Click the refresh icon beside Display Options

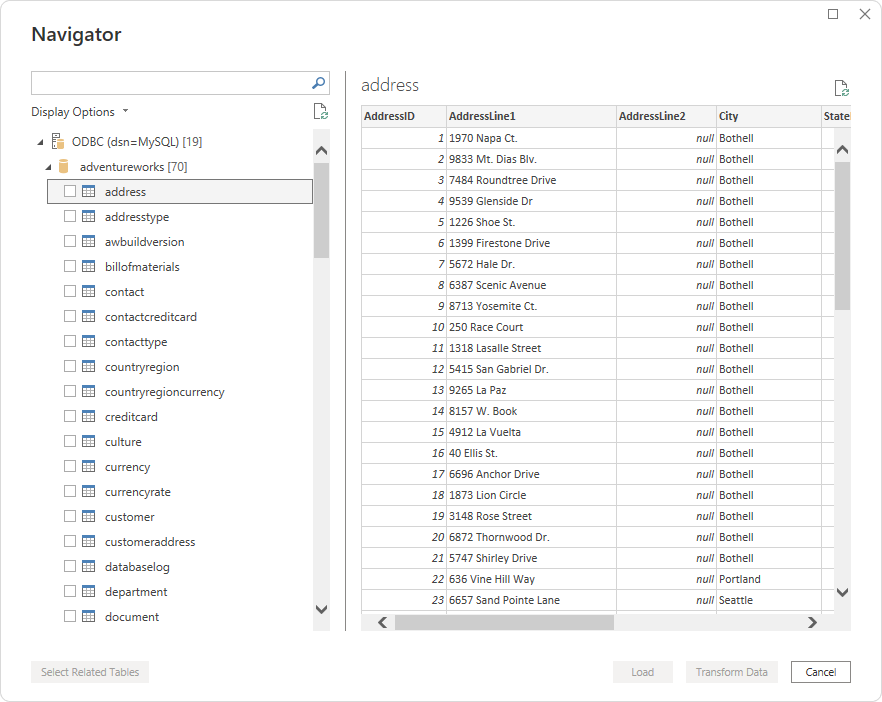click(x=320, y=112)
